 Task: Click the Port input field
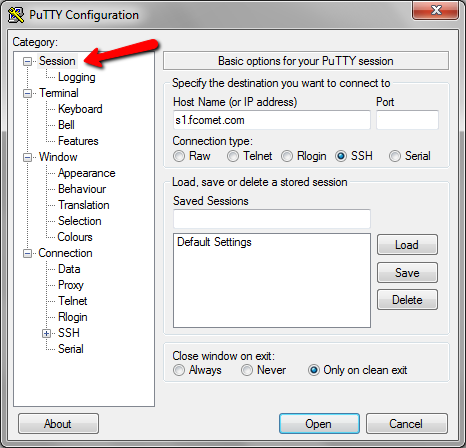pos(407,120)
